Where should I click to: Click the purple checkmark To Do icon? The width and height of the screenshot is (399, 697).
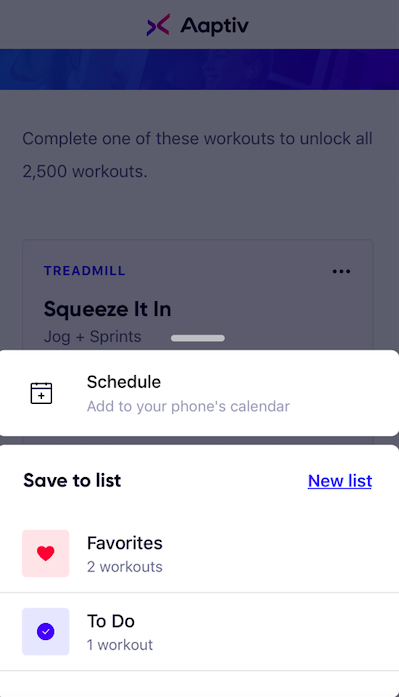(46, 631)
